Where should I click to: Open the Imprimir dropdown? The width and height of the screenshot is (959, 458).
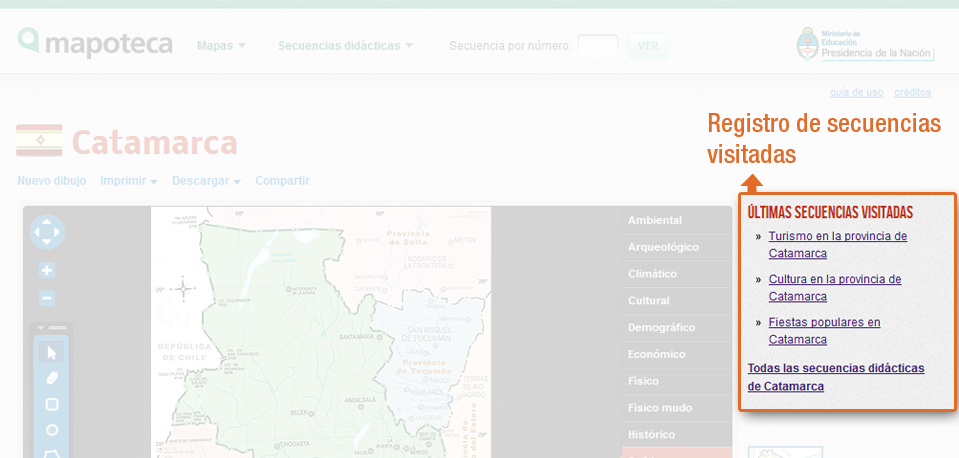[x=129, y=181]
